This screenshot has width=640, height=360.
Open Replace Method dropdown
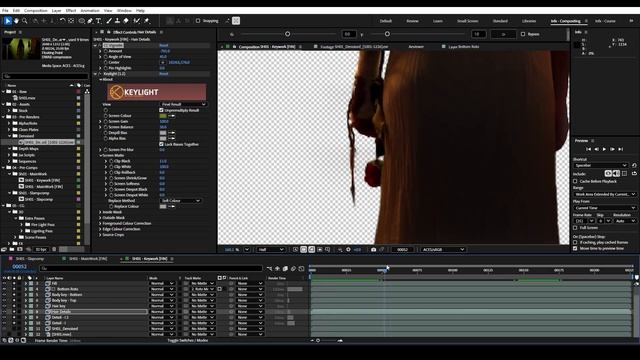[180, 201]
